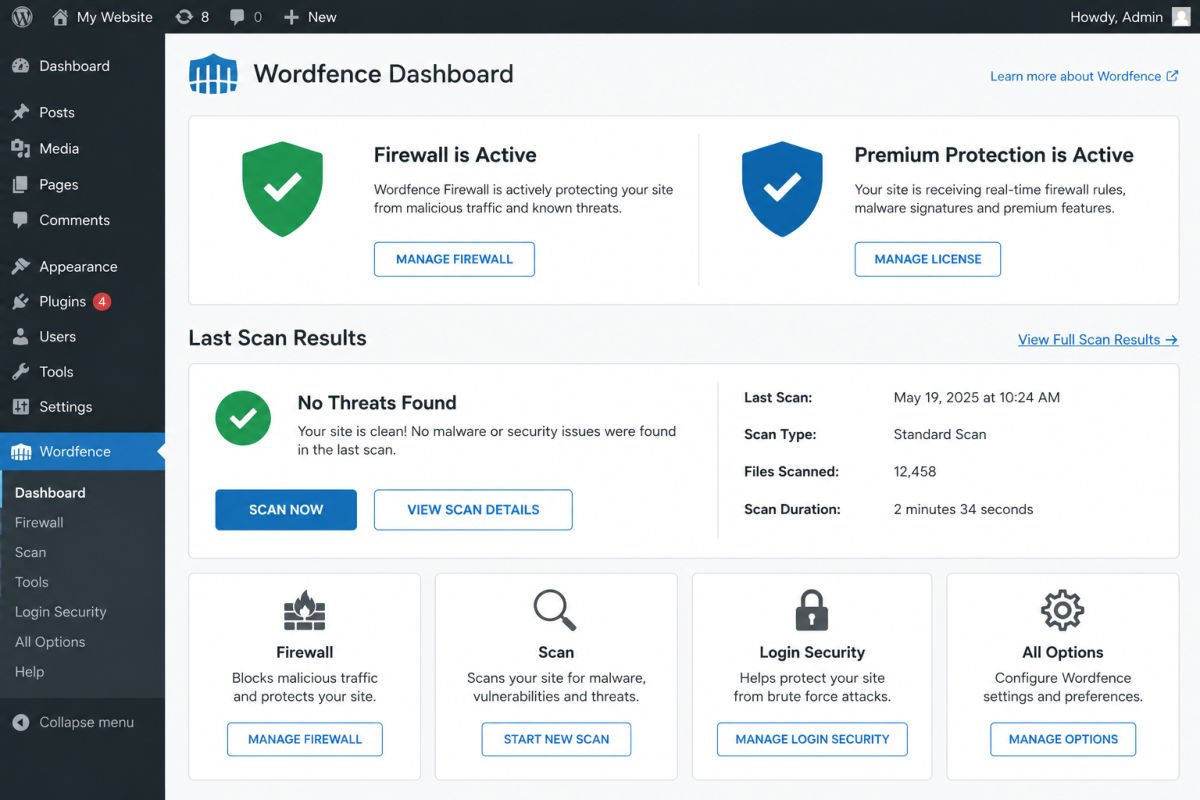Click the Wordfence fence icon in sidebar
The height and width of the screenshot is (800, 1200).
coord(20,452)
